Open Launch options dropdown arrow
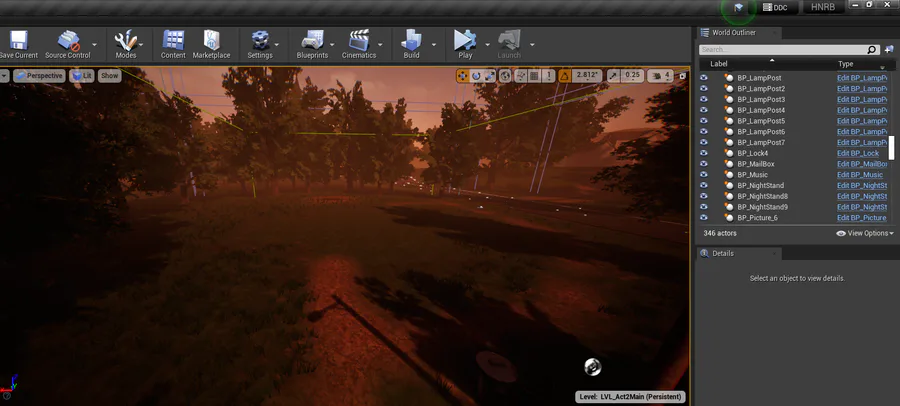Screen dimensions: 900x406 tap(532, 44)
